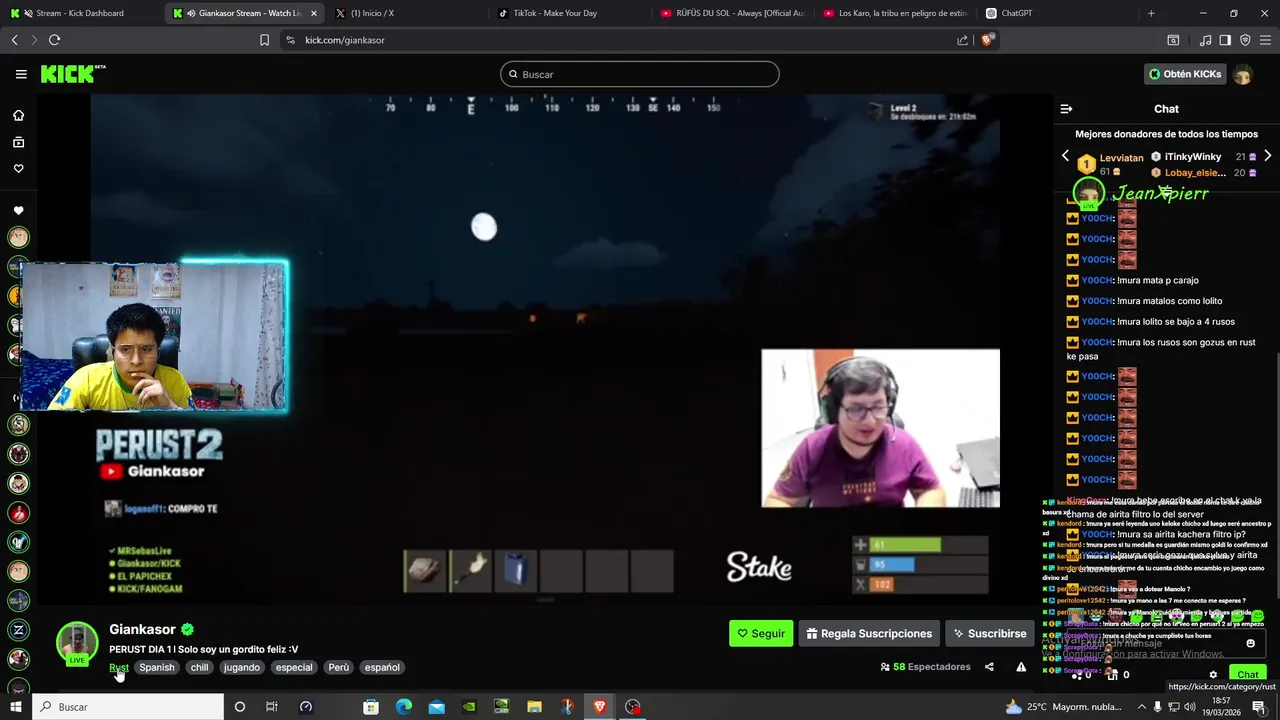Select the Perú tag
The height and width of the screenshot is (720, 1280).
[x=339, y=667]
